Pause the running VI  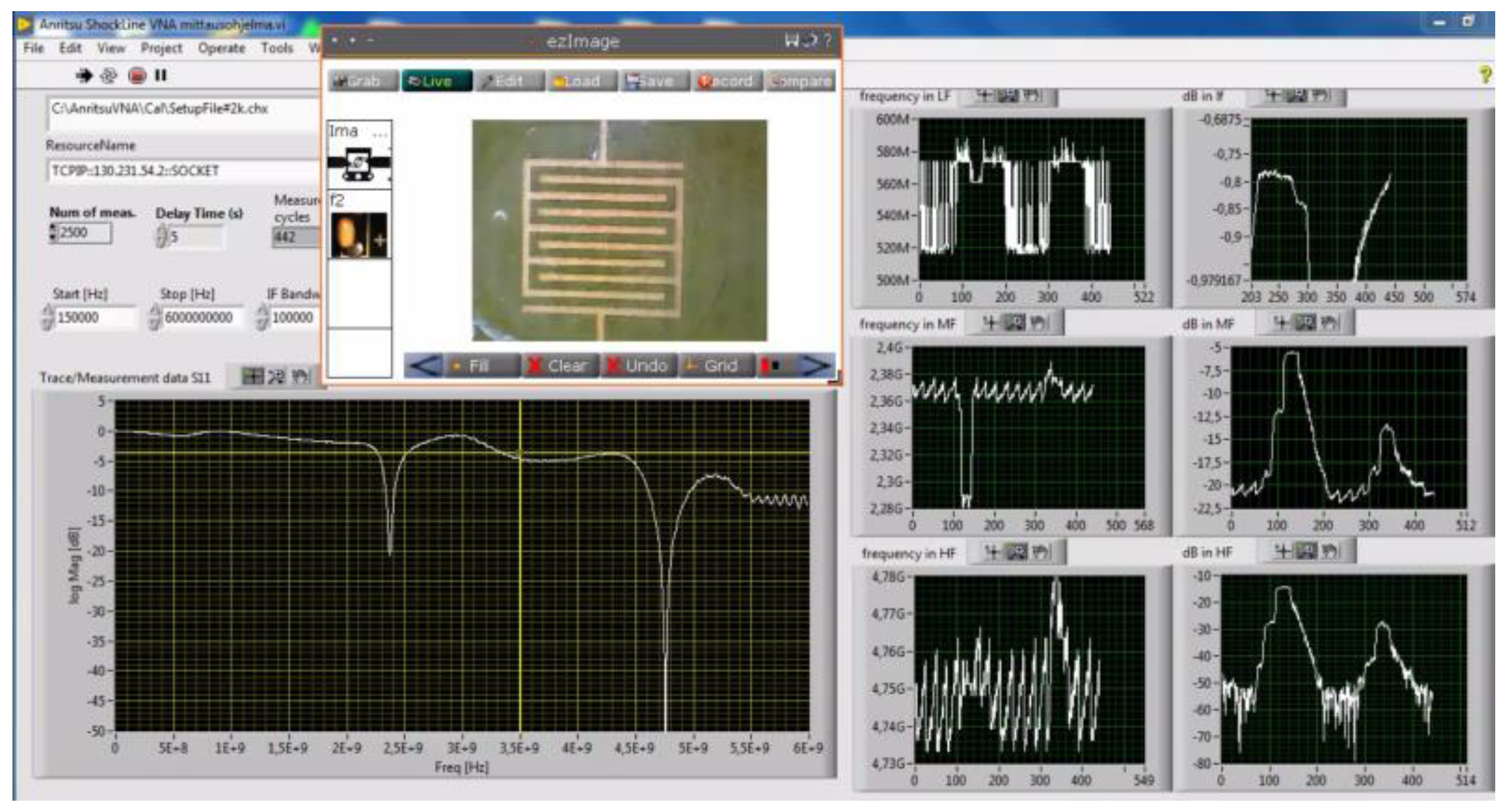[161, 74]
